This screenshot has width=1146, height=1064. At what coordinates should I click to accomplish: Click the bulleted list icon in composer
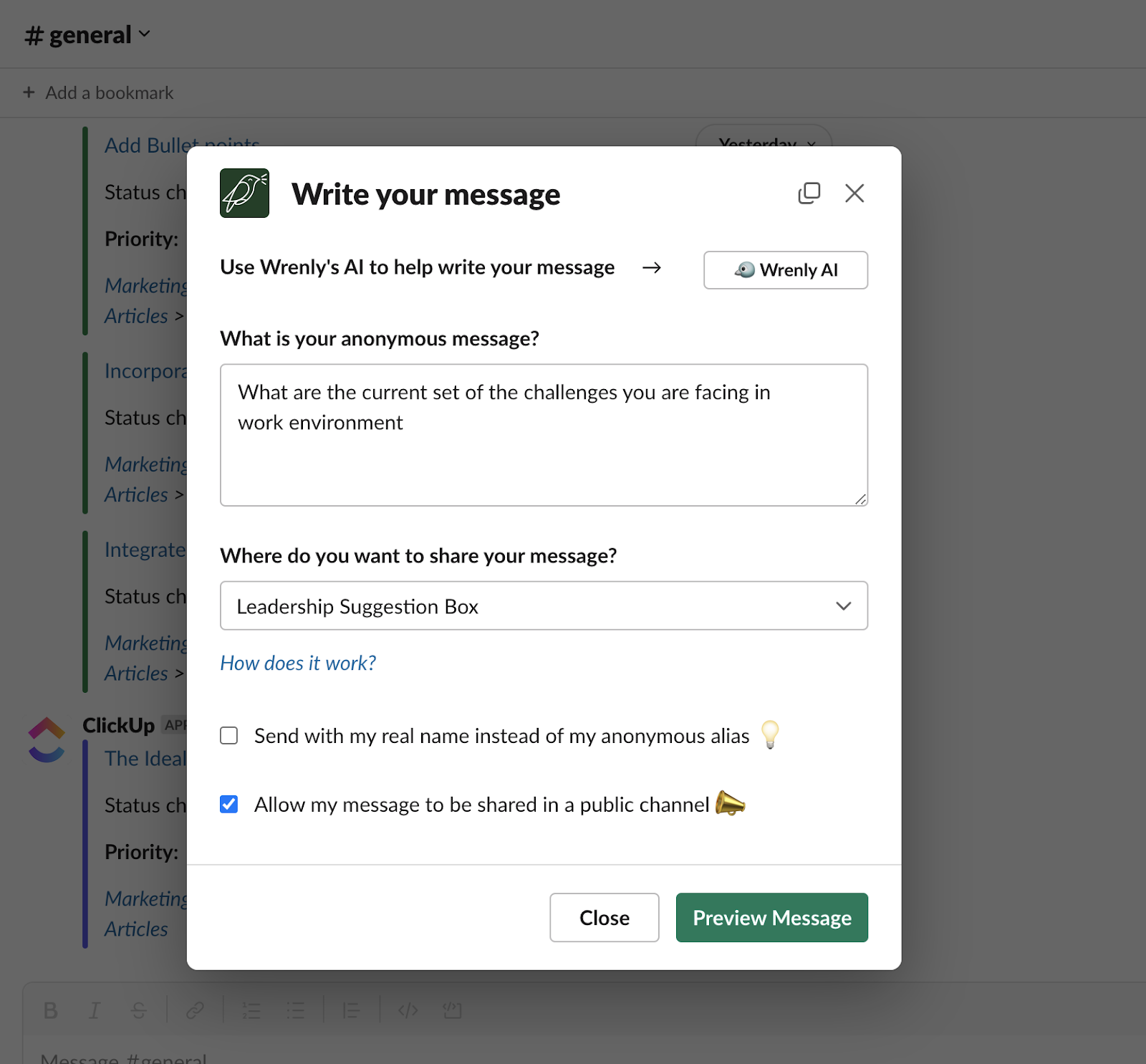coord(295,1011)
